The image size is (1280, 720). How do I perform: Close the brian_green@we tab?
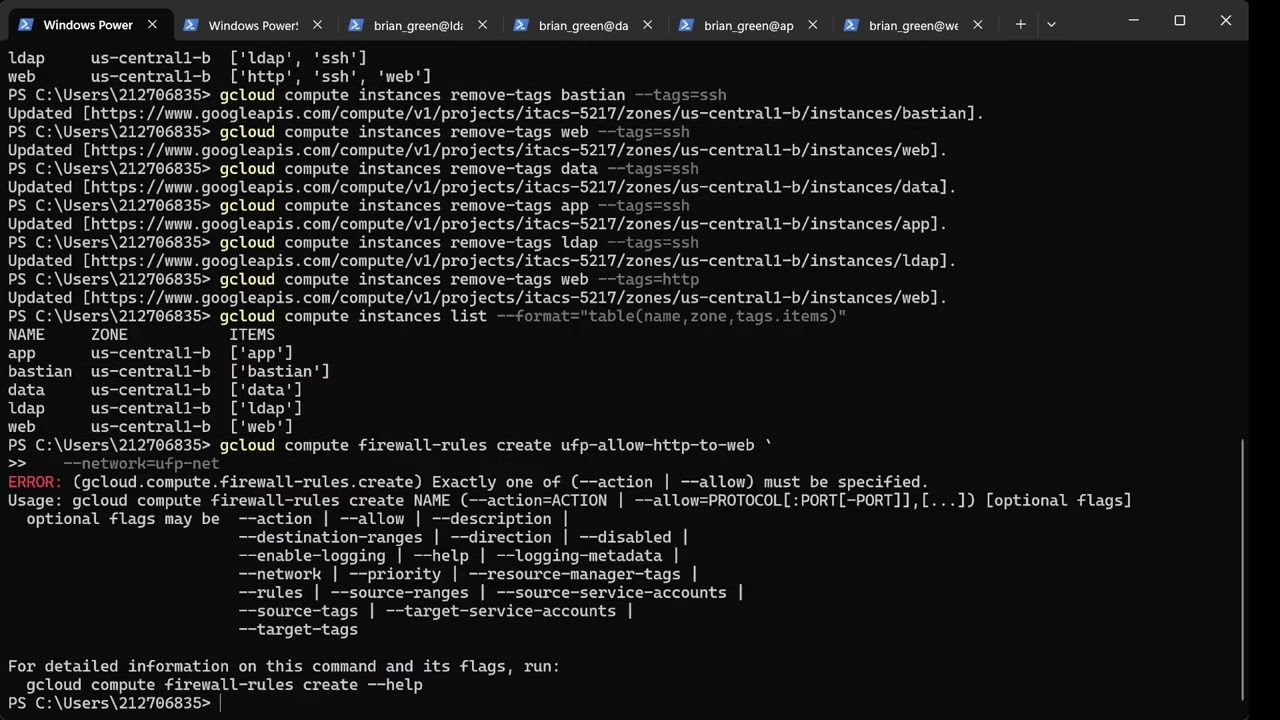[x=977, y=25]
